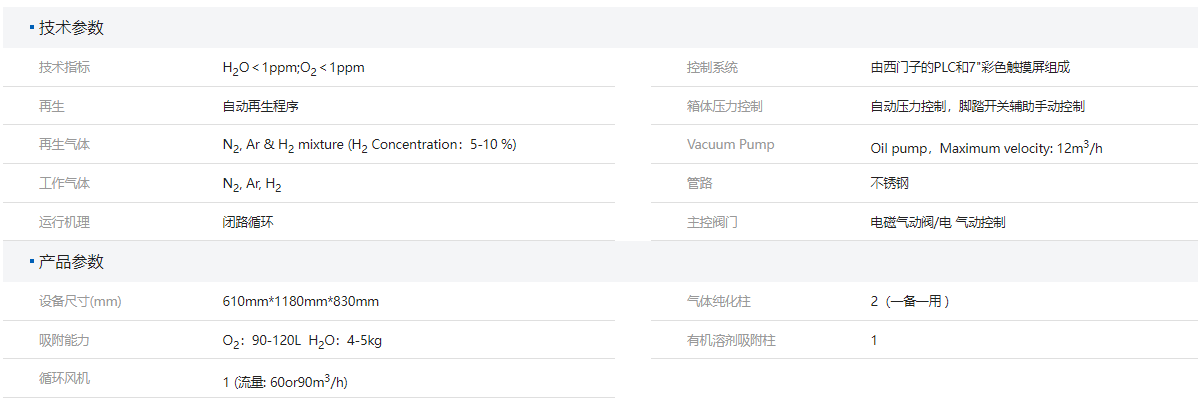Click the H2O<1ppm;O2<1ppm value
The image size is (1198, 406).
[293, 68]
